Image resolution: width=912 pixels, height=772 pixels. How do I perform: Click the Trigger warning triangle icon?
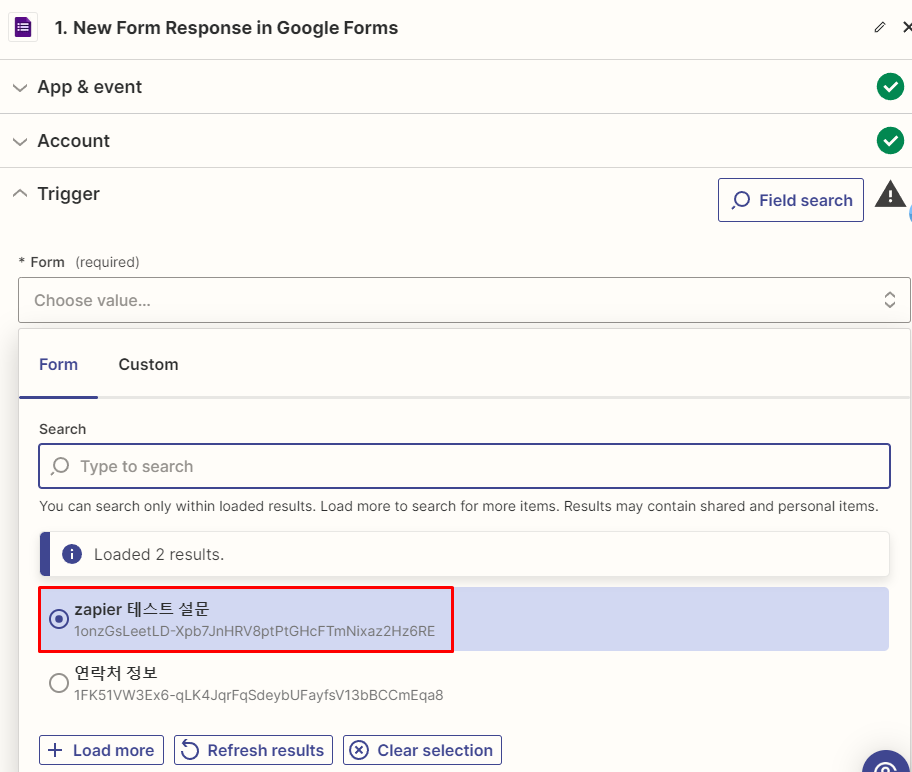point(890,194)
